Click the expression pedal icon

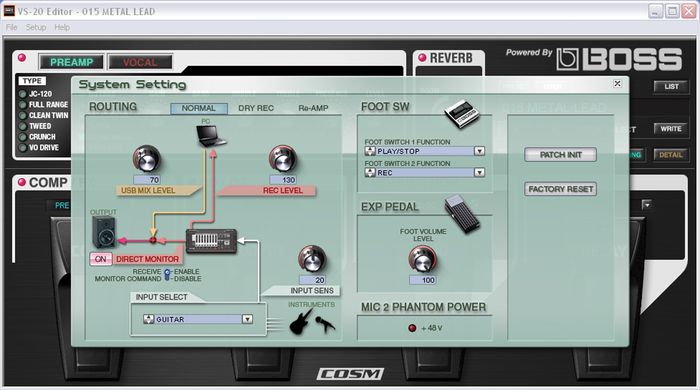[x=462, y=214]
